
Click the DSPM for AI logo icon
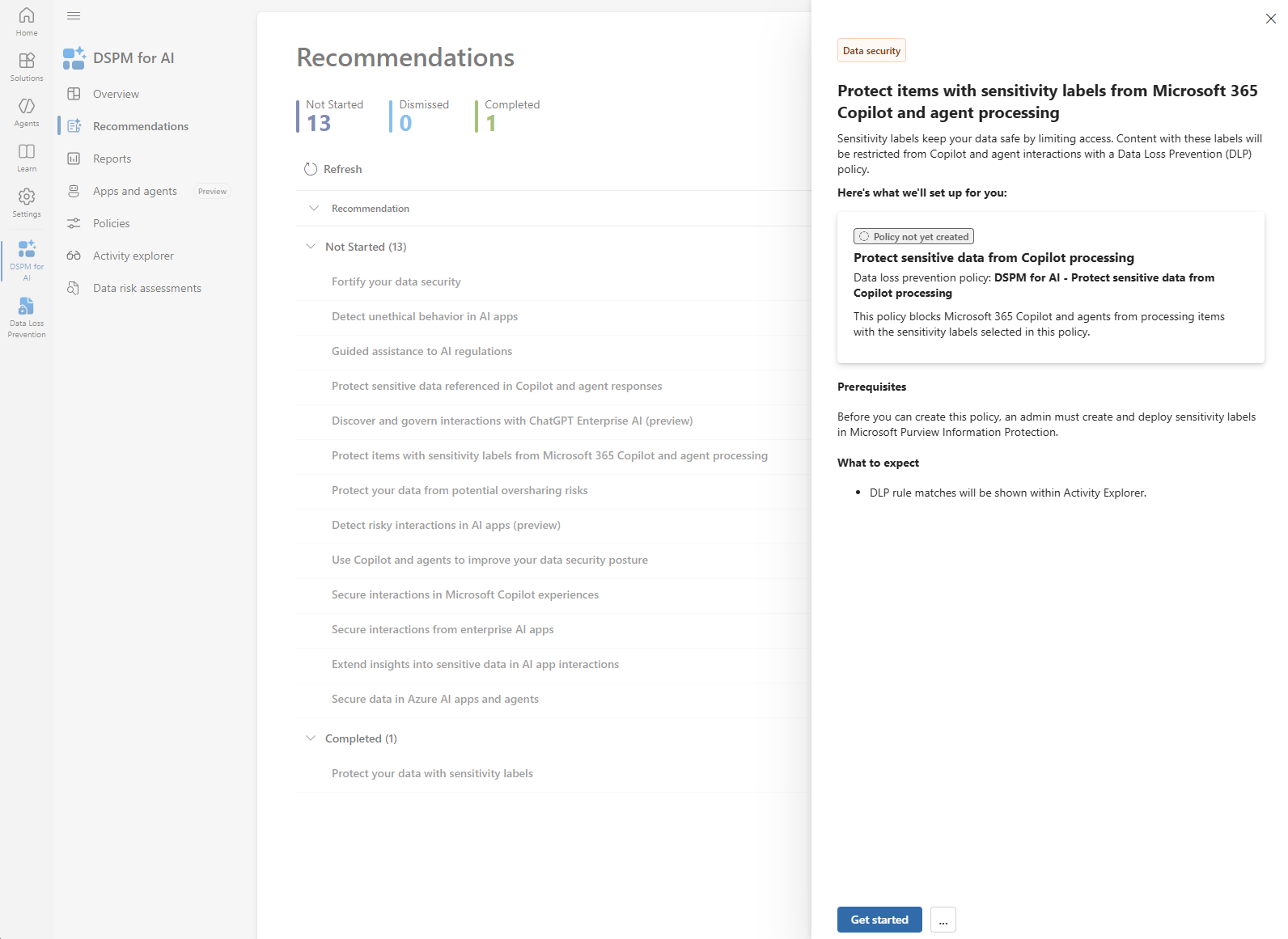74,58
